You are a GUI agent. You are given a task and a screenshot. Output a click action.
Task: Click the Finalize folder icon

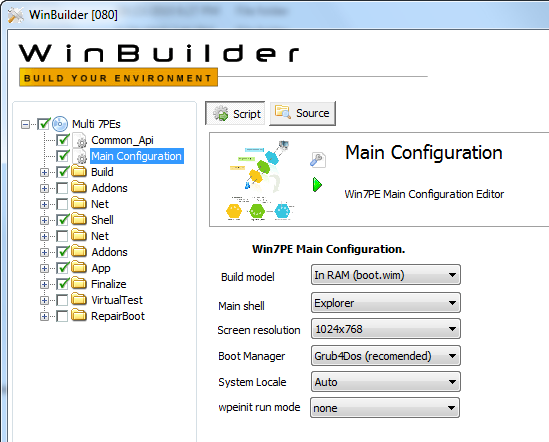[79, 284]
